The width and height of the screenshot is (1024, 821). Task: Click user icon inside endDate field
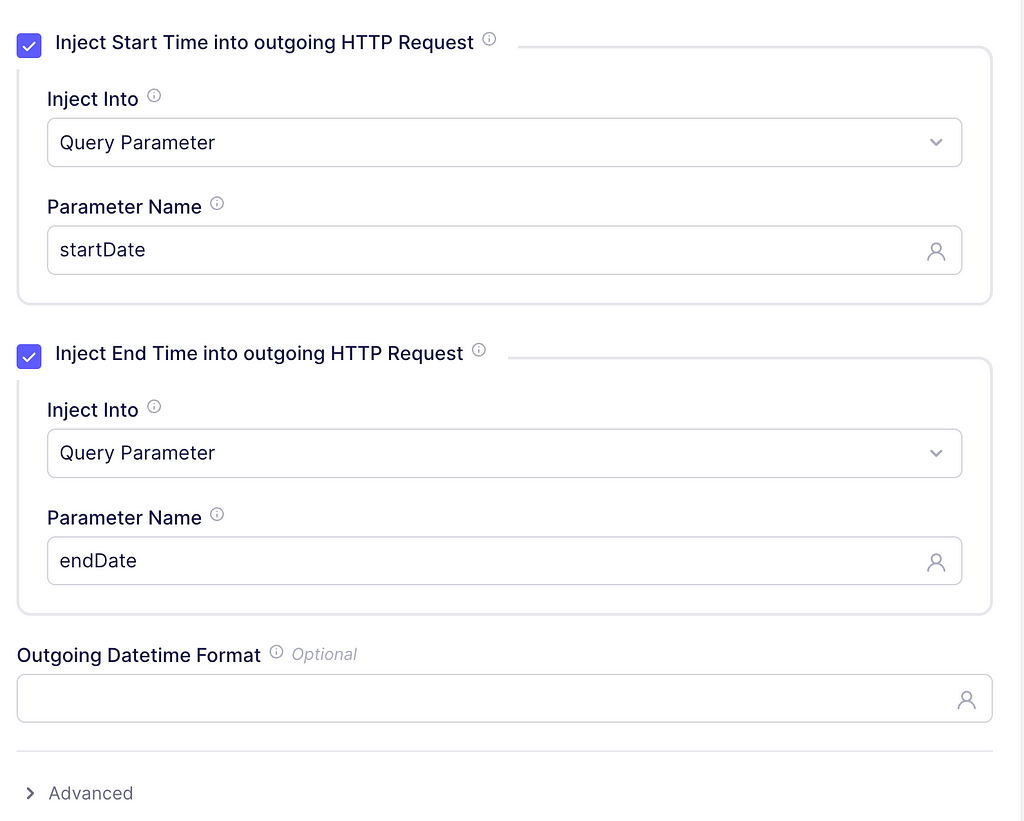point(936,562)
